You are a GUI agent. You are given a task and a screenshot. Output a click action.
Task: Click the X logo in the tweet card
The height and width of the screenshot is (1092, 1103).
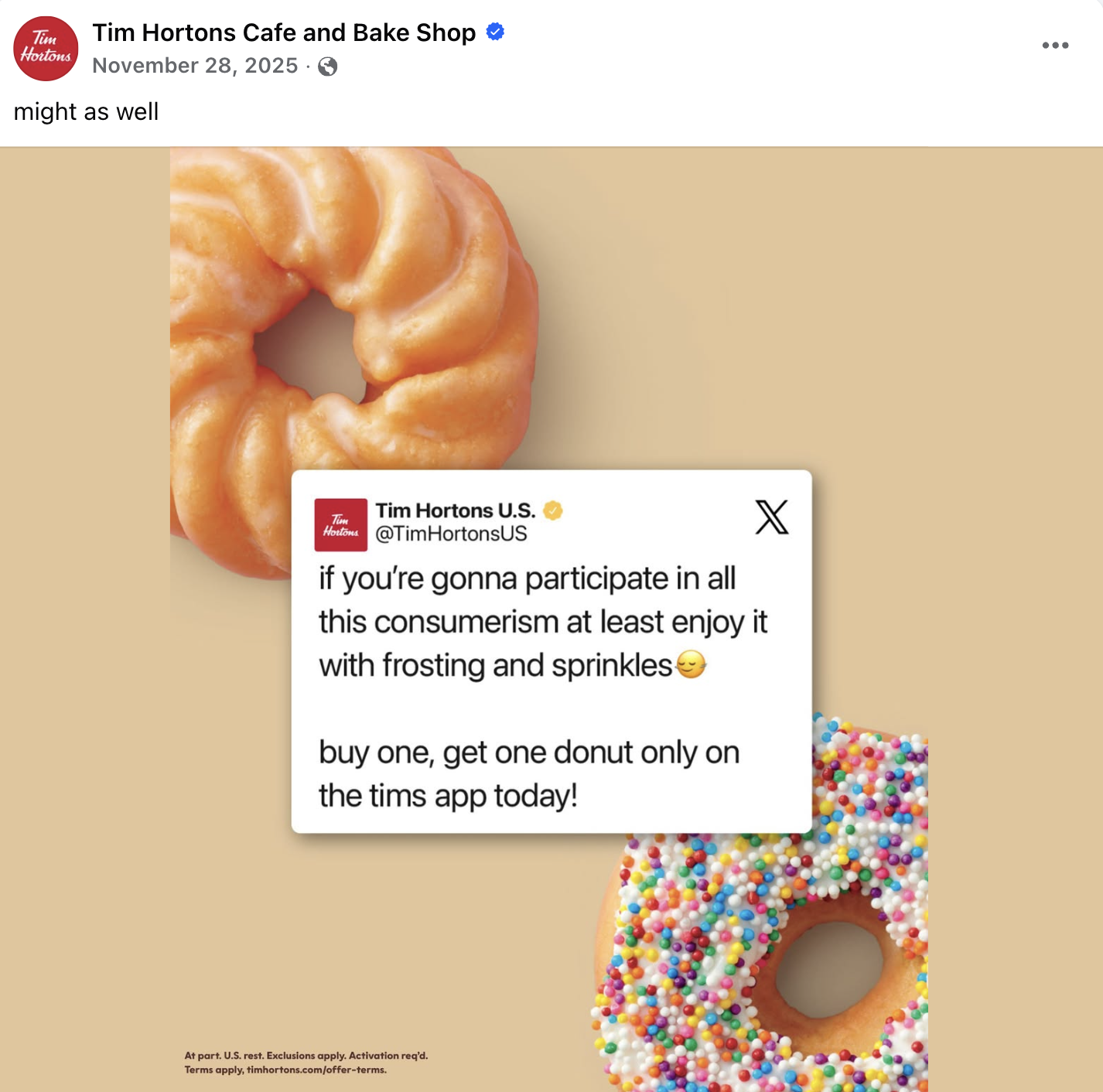point(771,517)
